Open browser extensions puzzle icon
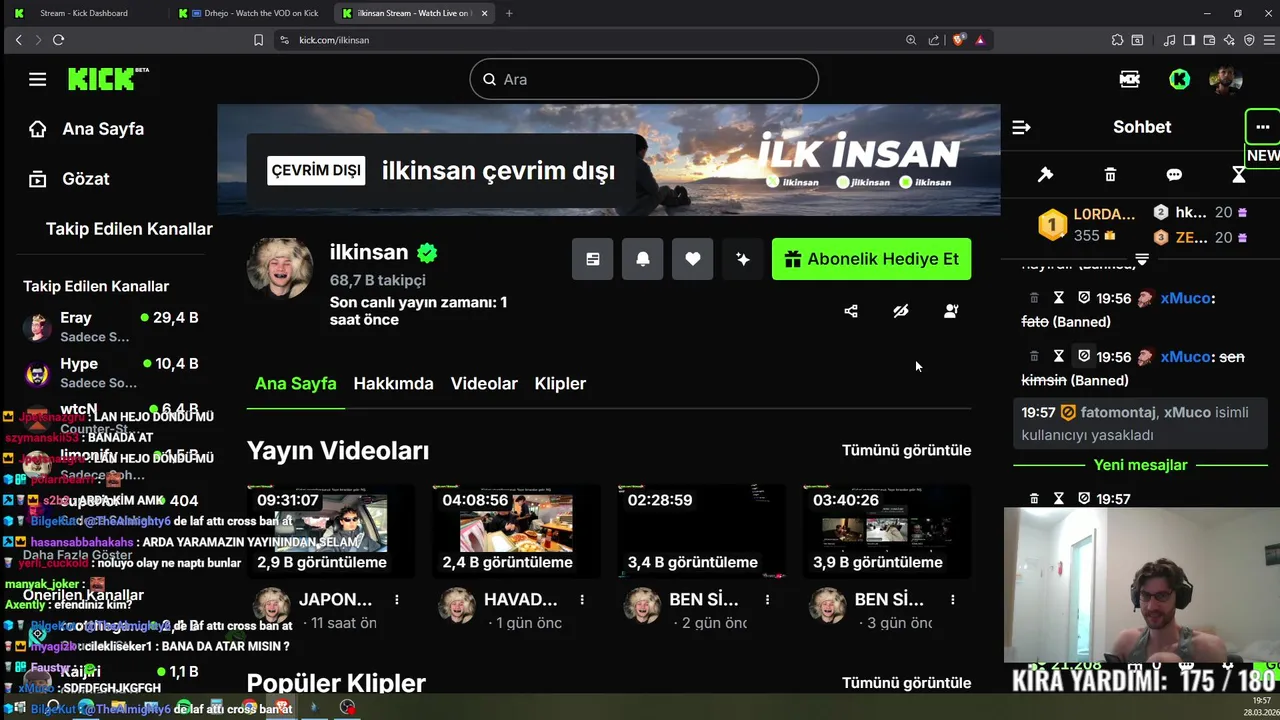 (1117, 40)
